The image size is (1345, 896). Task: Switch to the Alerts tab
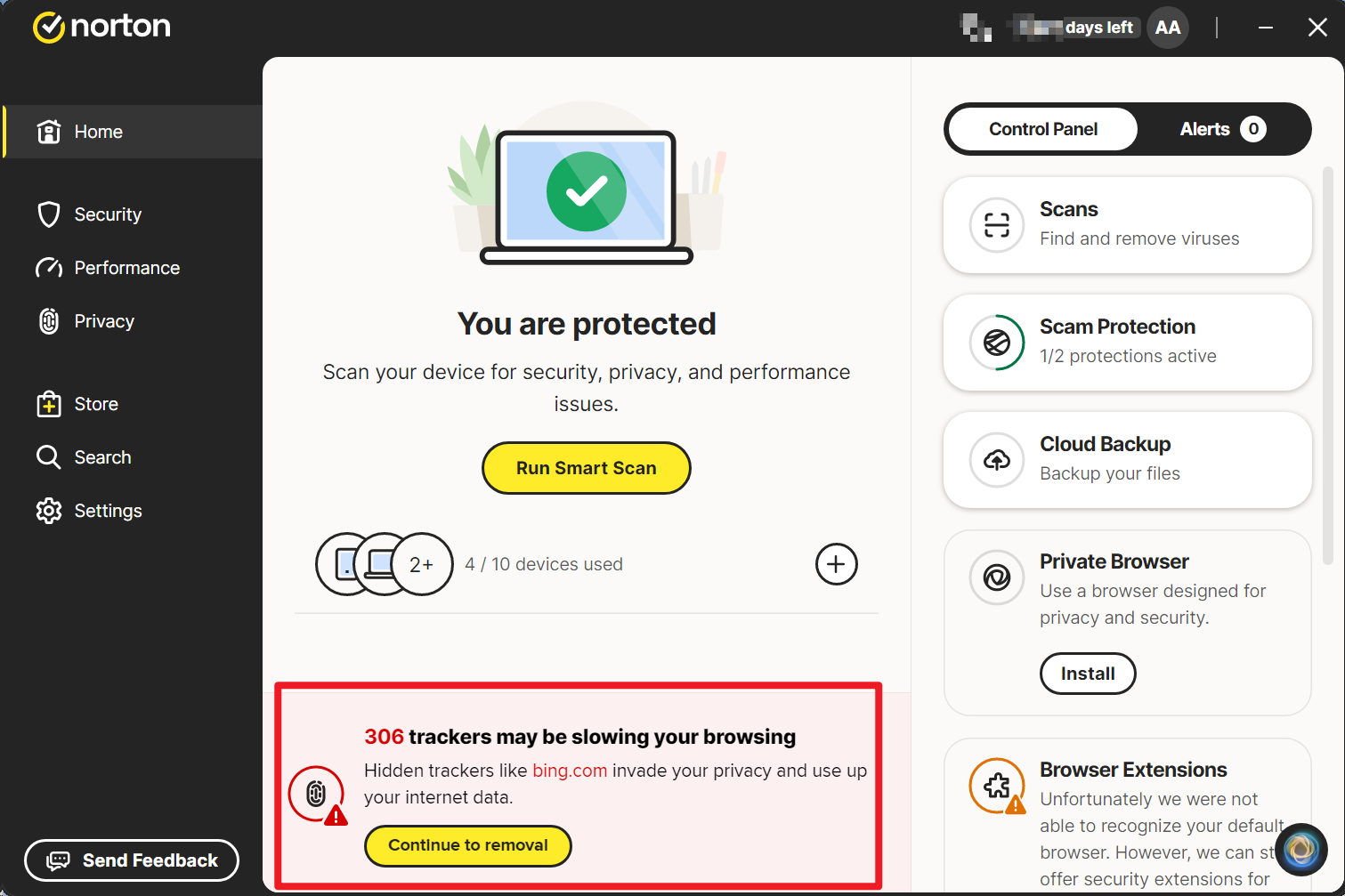click(1221, 129)
